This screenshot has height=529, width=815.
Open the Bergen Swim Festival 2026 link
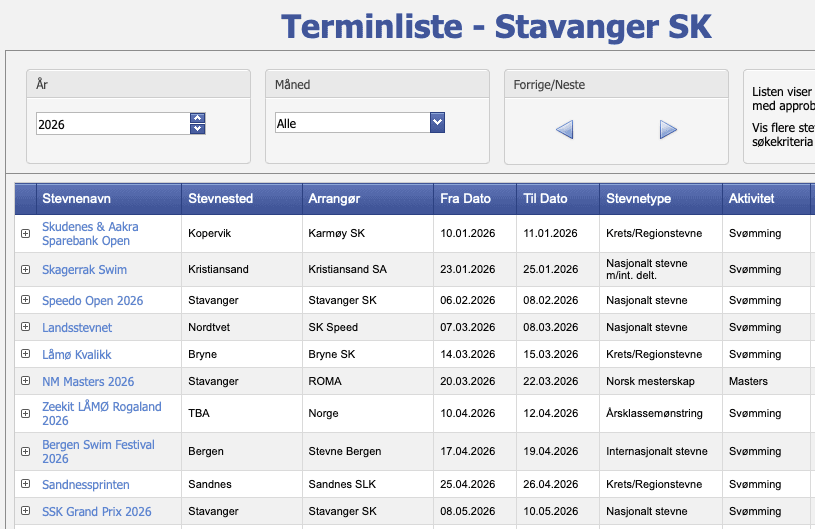tap(95, 451)
